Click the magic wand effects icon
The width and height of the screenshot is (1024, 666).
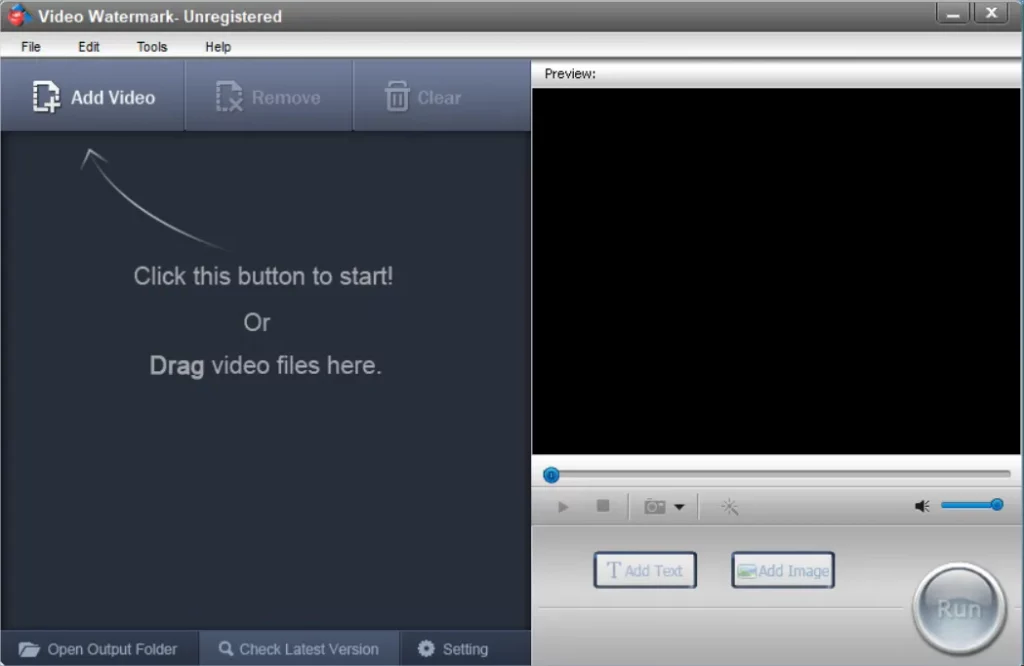tap(730, 507)
